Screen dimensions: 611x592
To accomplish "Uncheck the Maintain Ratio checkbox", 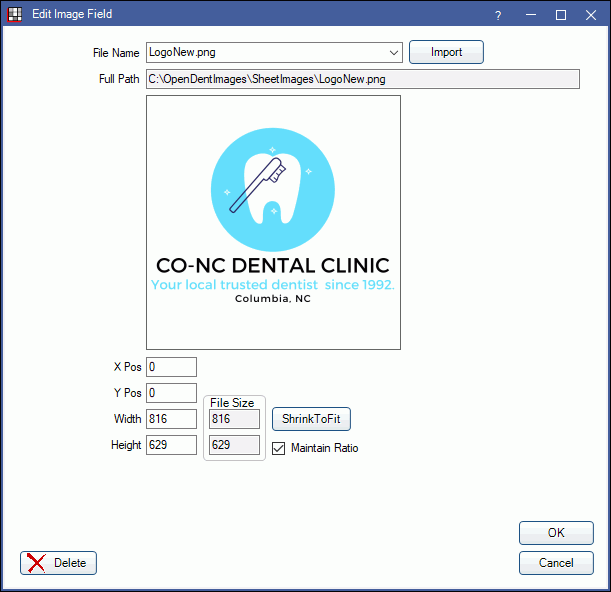I will [279, 448].
